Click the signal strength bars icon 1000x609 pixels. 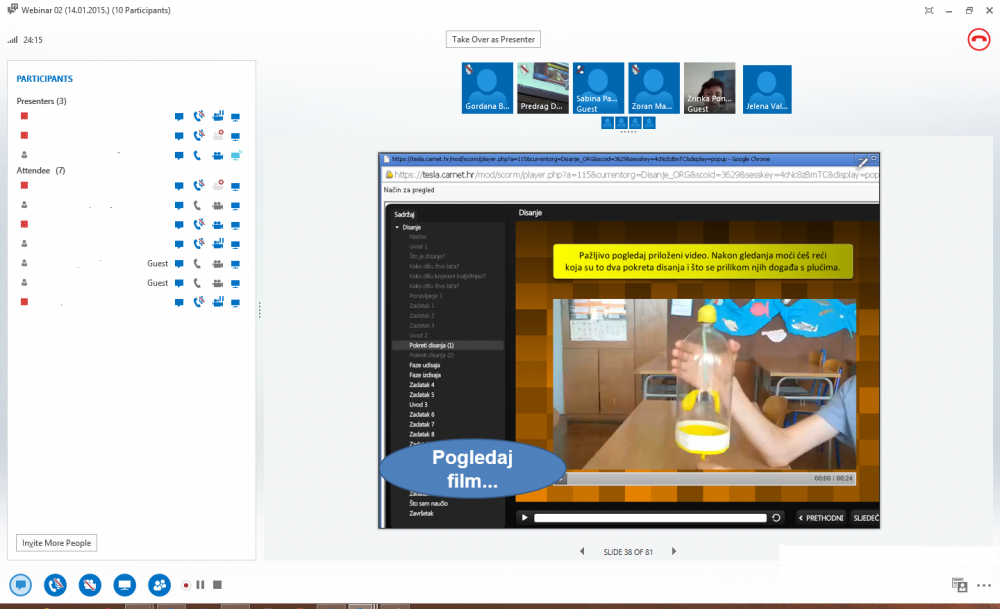click(13, 40)
